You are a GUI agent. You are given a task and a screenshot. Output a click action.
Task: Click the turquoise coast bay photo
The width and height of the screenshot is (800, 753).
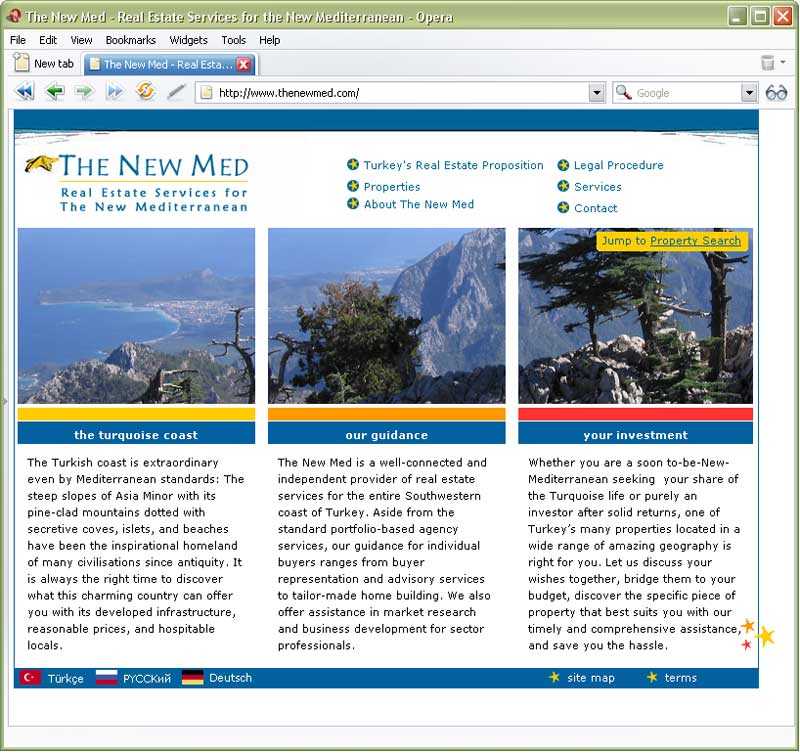click(136, 316)
